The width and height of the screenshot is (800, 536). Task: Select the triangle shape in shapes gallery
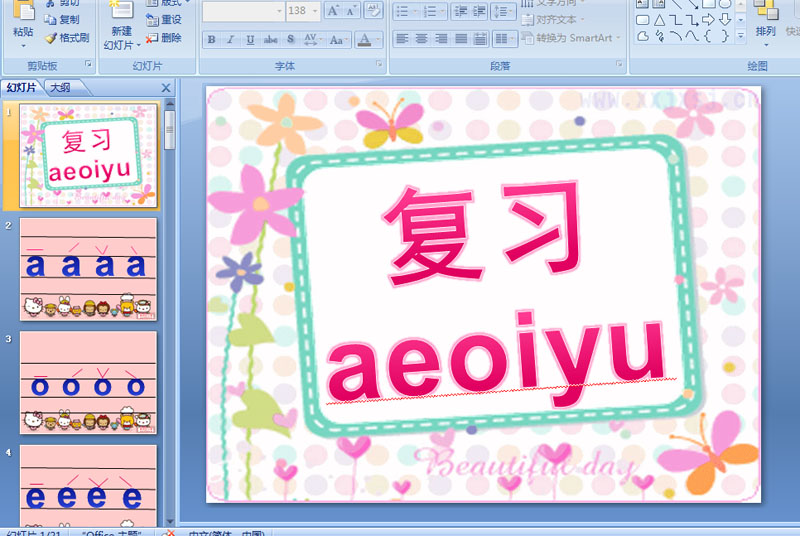pos(659,20)
